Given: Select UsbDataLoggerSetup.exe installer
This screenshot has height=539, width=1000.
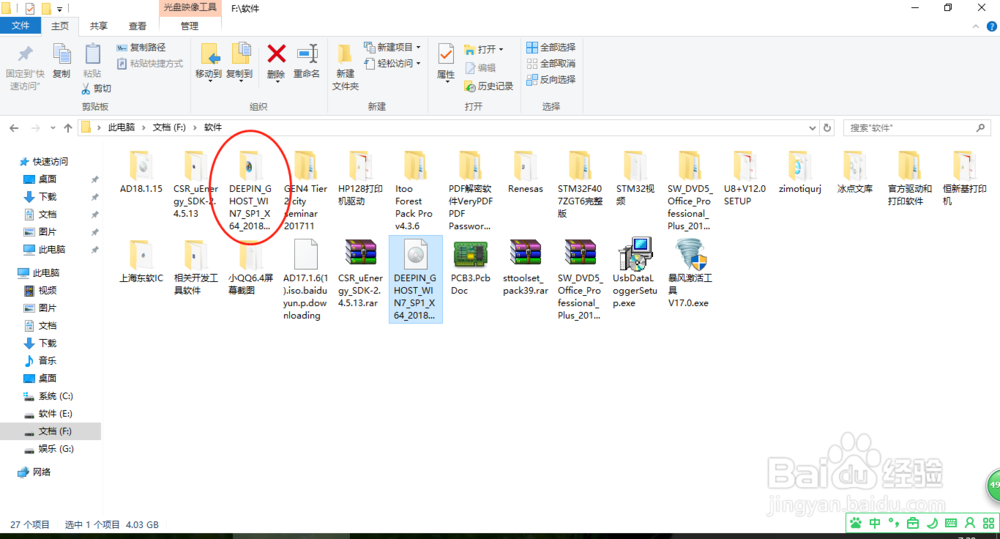Looking at the screenshot, I should point(635,273).
